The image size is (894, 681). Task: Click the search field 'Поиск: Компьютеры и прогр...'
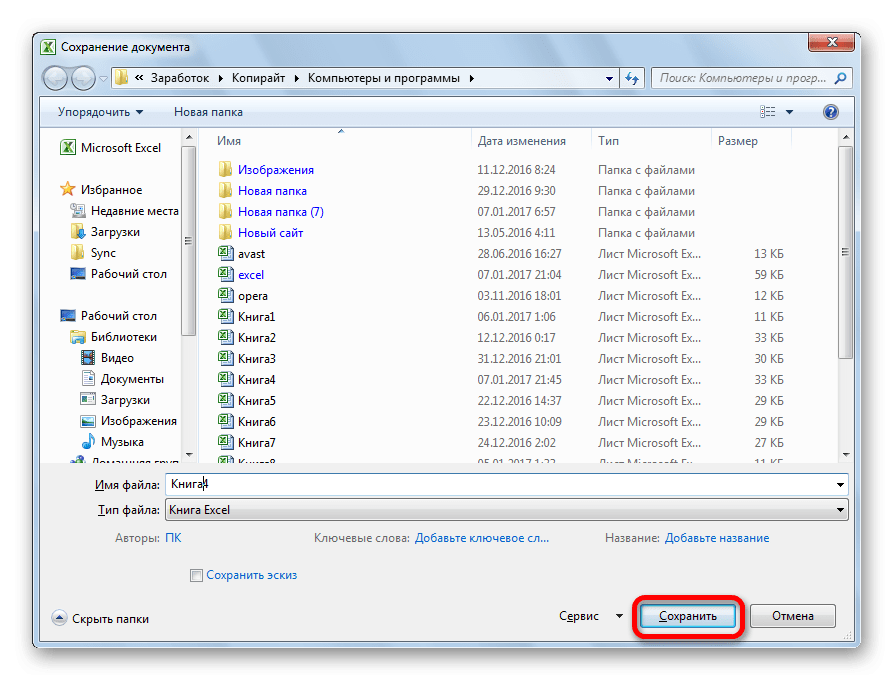point(752,78)
